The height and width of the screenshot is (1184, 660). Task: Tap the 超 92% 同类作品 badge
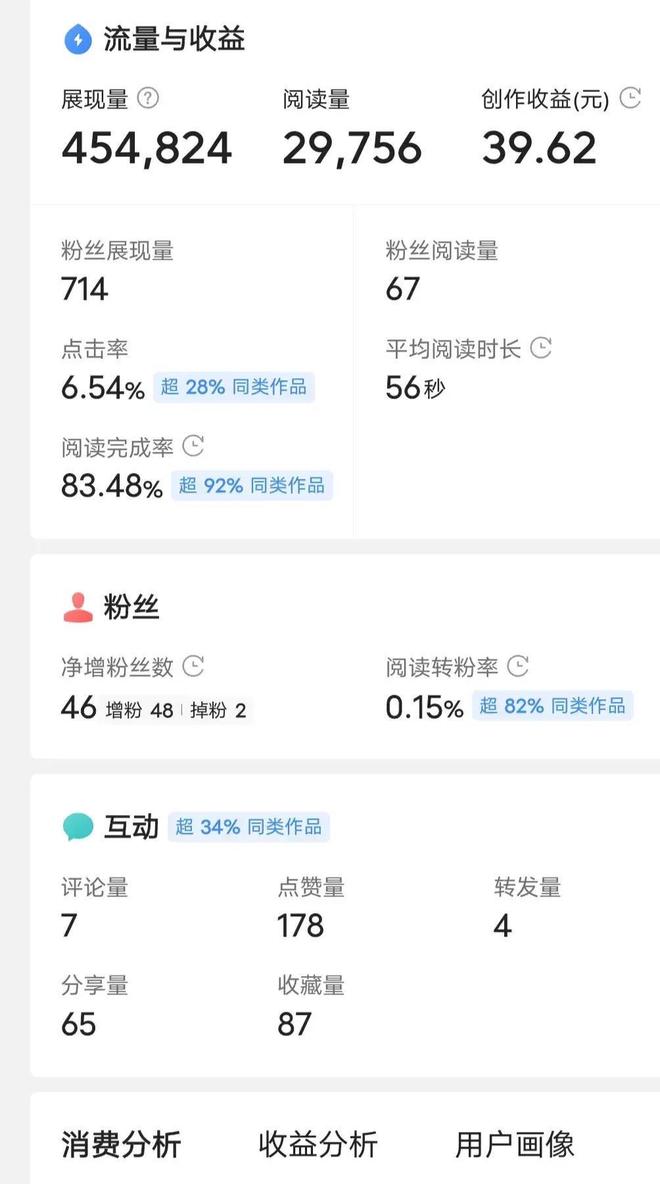[x=252, y=485]
